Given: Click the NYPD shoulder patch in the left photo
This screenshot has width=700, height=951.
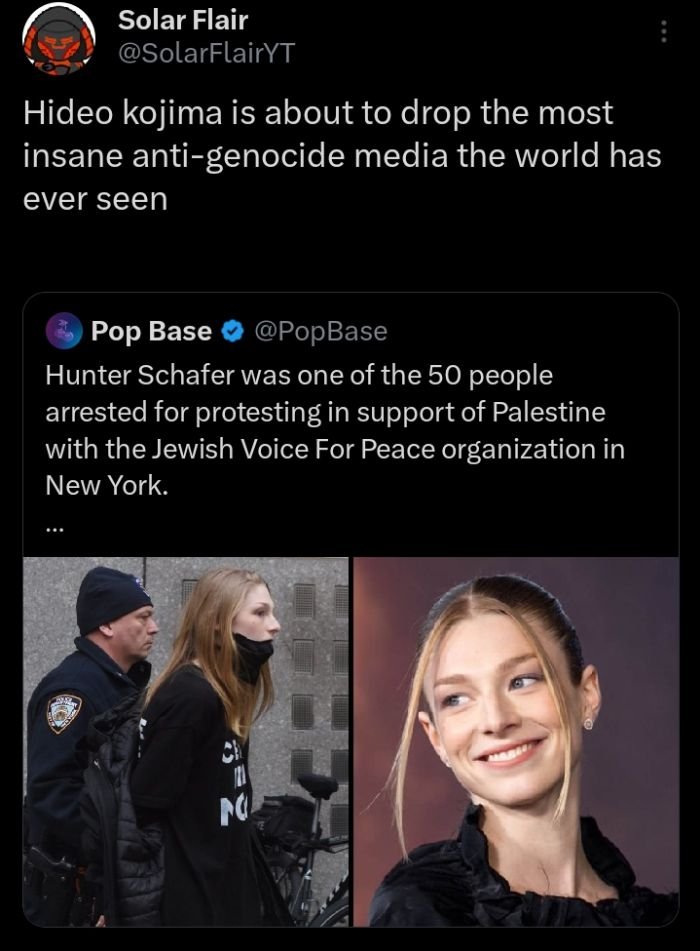Looking at the screenshot, I should [x=64, y=712].
